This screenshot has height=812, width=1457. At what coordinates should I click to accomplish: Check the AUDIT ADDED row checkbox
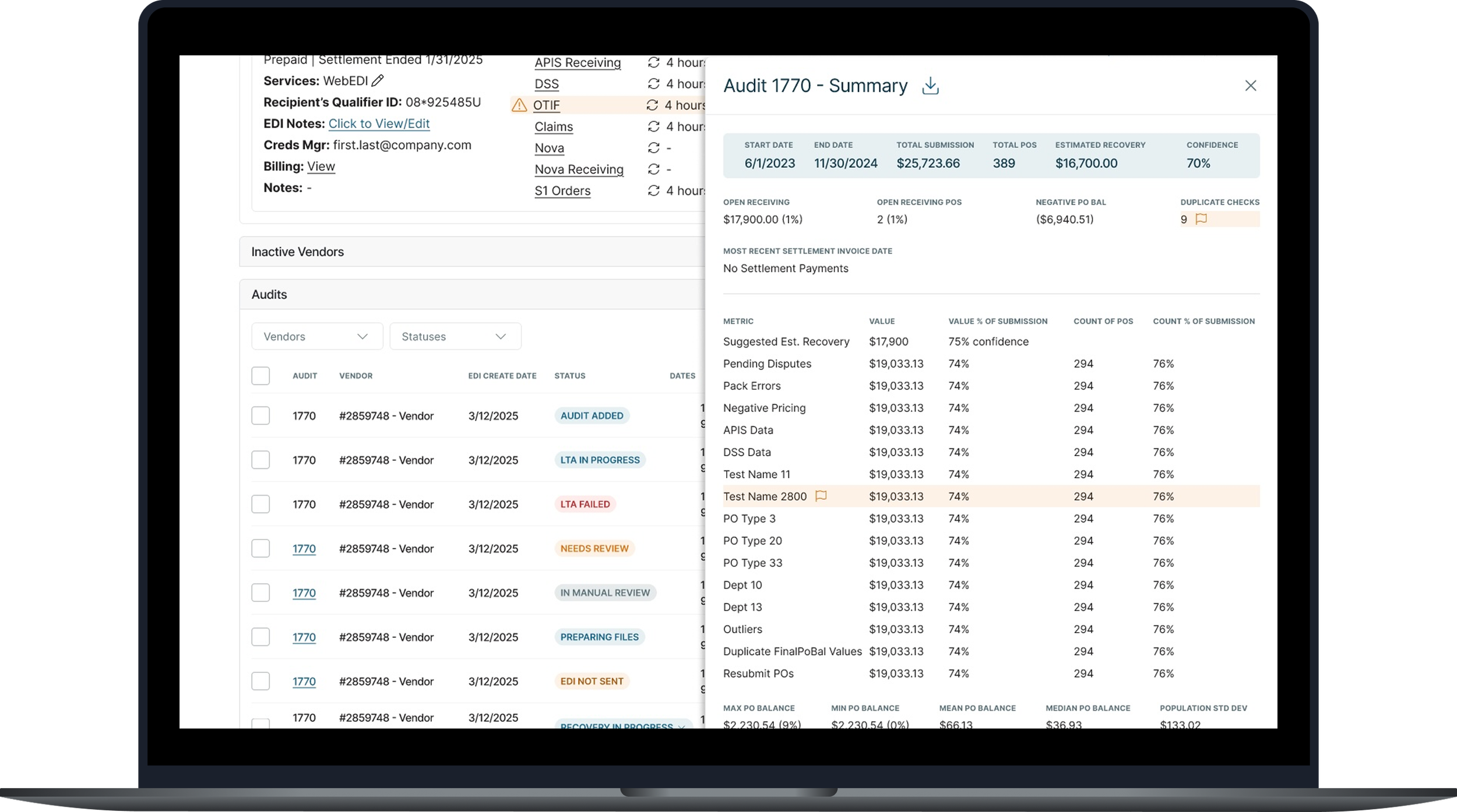click(x=261, y=415)
